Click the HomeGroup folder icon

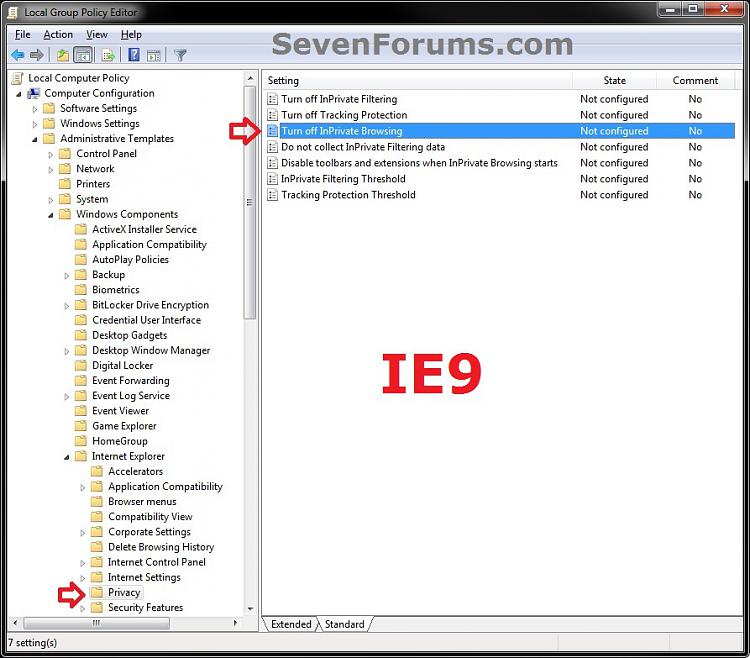[x=81, y=441]
